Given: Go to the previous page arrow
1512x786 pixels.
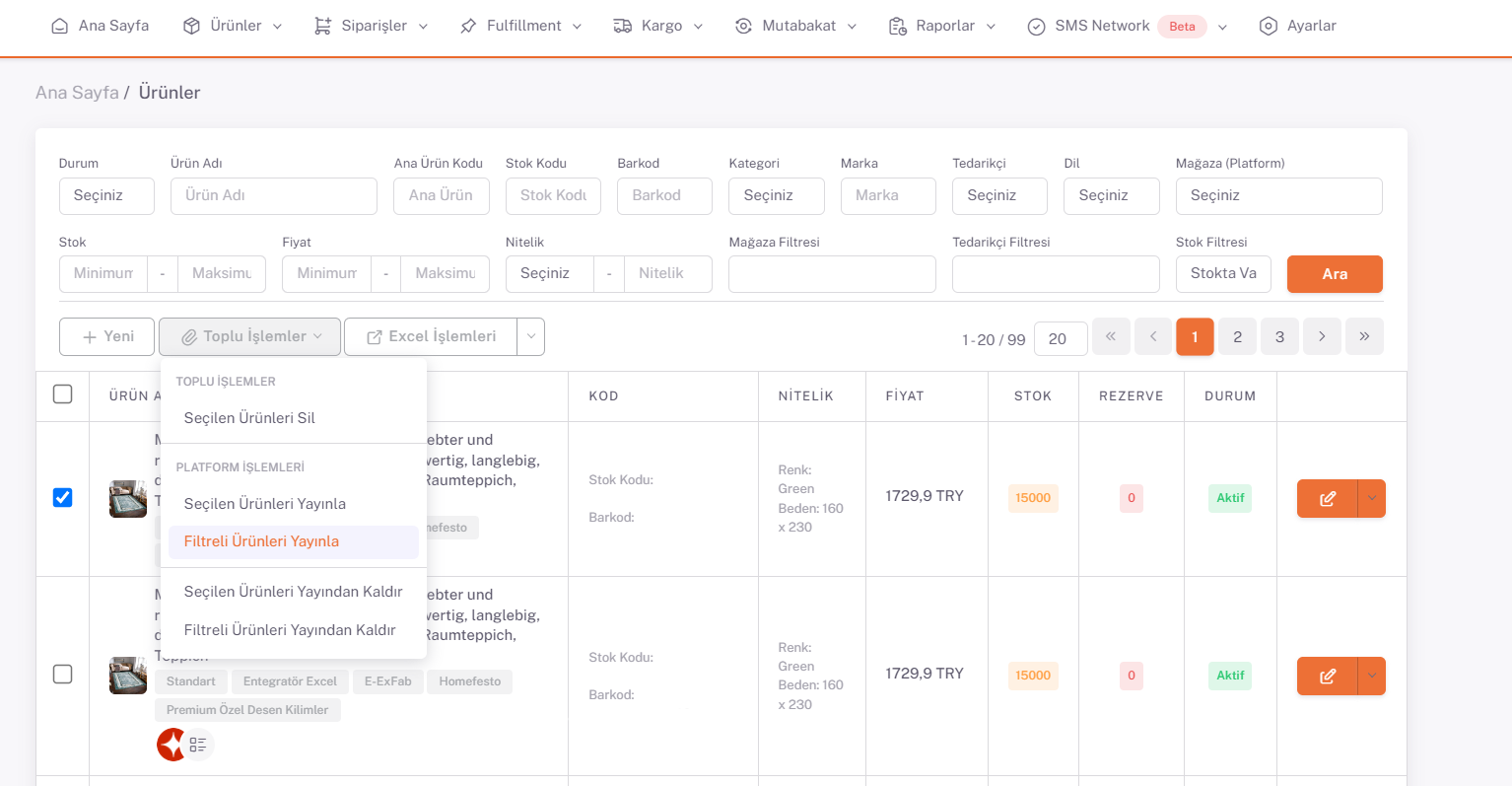Looking at the screenshot, I should coord(1153,336).
